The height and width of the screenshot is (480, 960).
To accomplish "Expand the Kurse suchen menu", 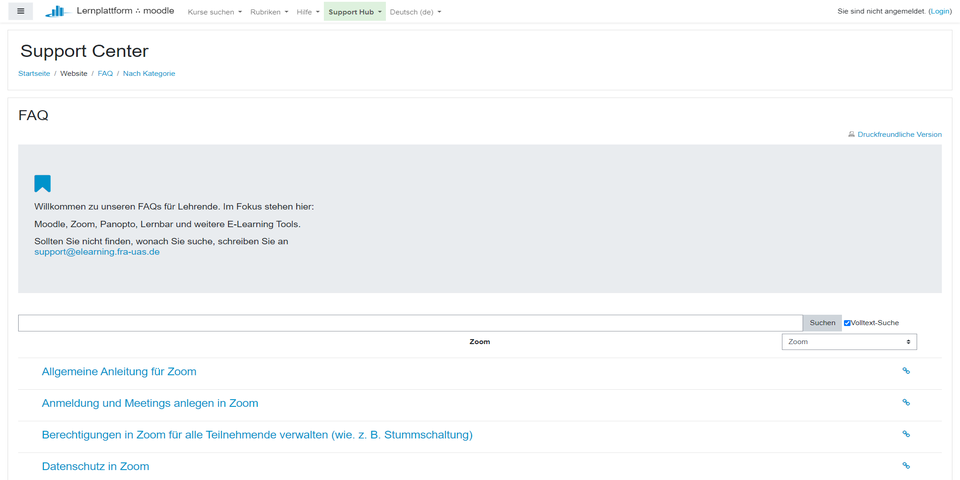I will click(x=214, y=12).
